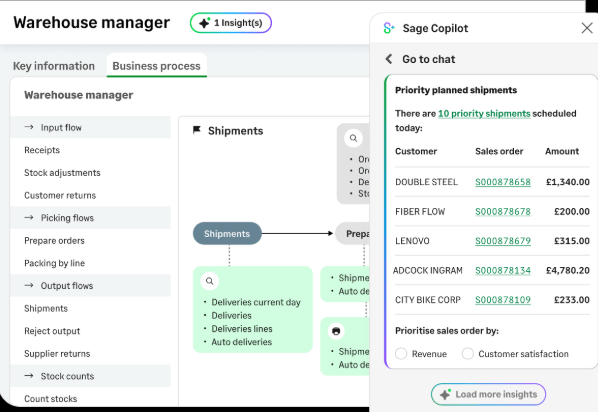
Task: Click the £4,780.20 amount
Action: coord(568,270)
